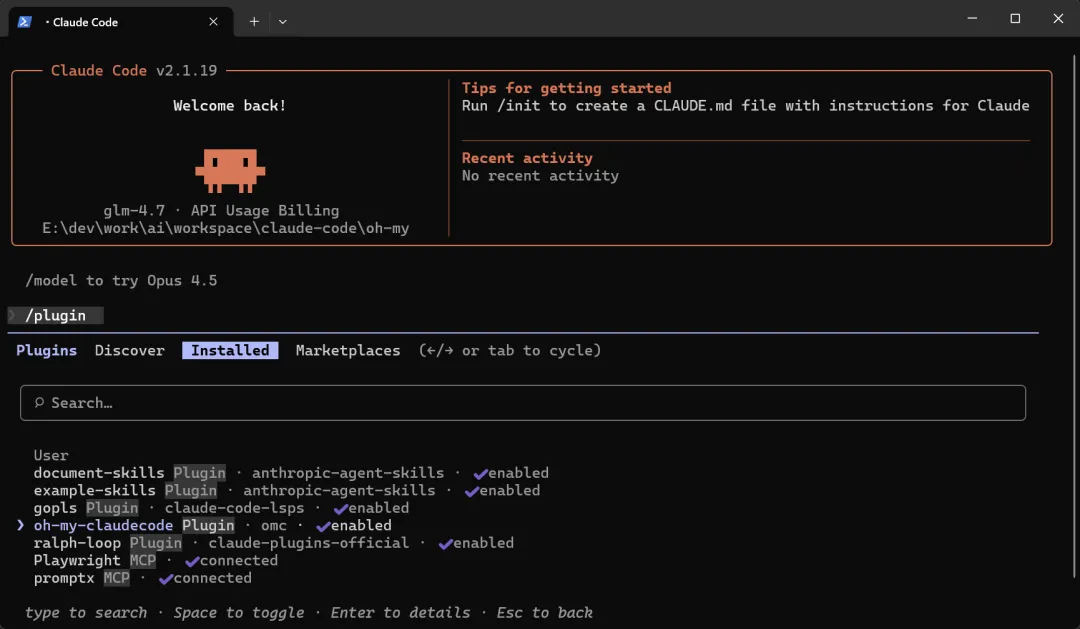Select the gopls plugin row
The width and height of the screenshot is (1080, 629).
click(x=221, y=508)
